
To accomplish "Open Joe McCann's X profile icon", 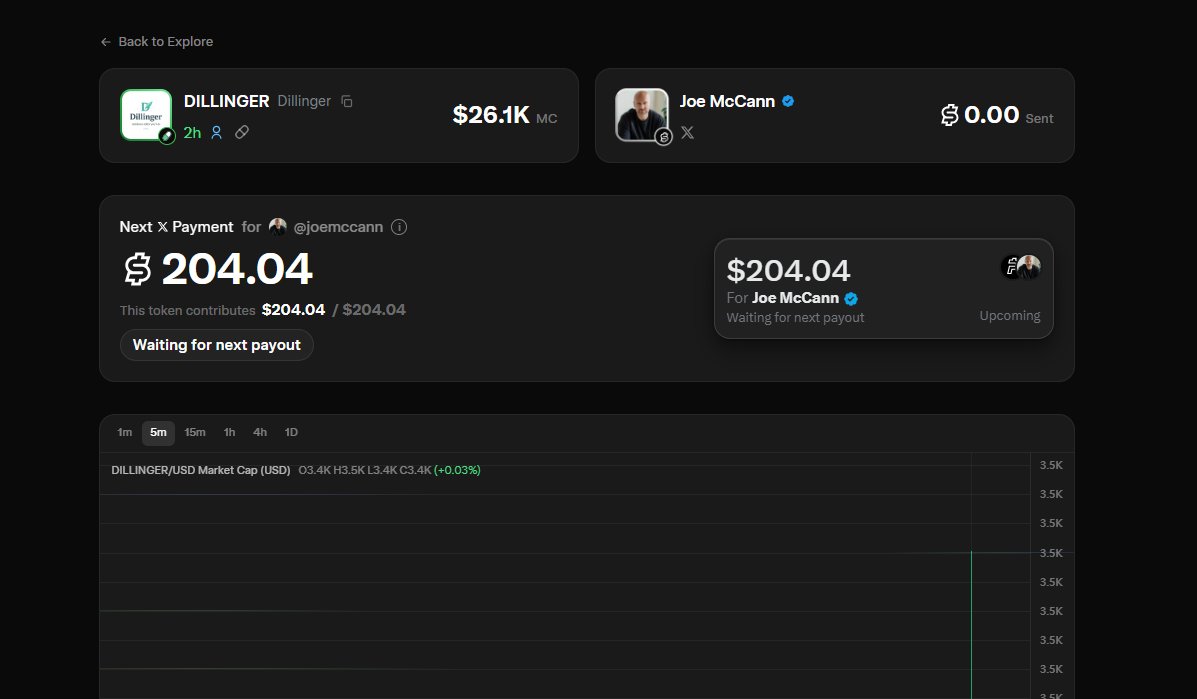I will pyautogui.click(x=687, y=133).
